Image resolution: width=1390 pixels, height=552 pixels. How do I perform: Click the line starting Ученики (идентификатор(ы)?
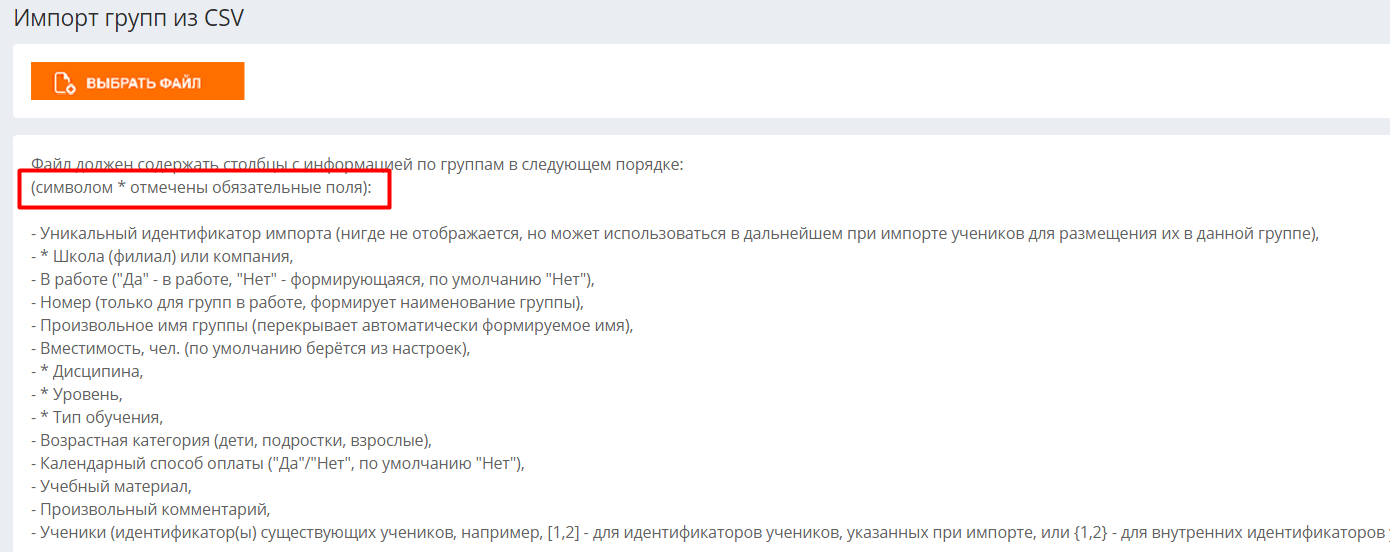tap(710, 532)
